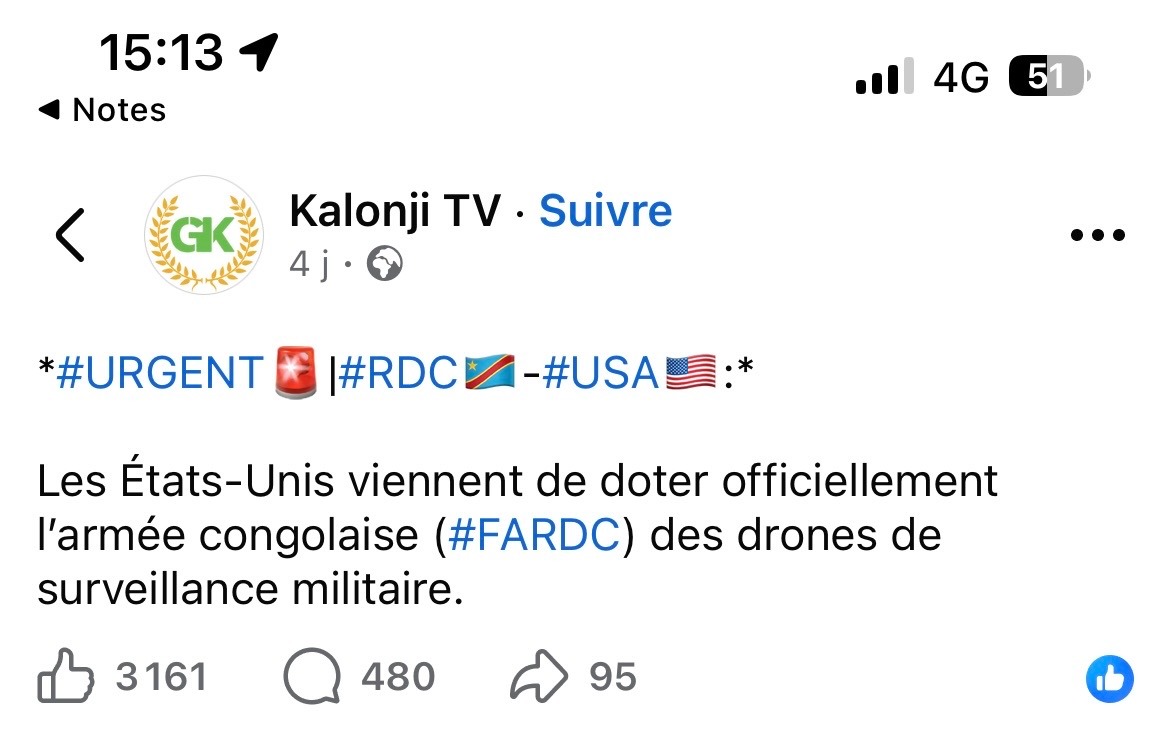The height and width of the screenshot is (752, 1170).
Task: Open the three-dot post options menu
Action: pyautogui.click(x=1097, y=236)
